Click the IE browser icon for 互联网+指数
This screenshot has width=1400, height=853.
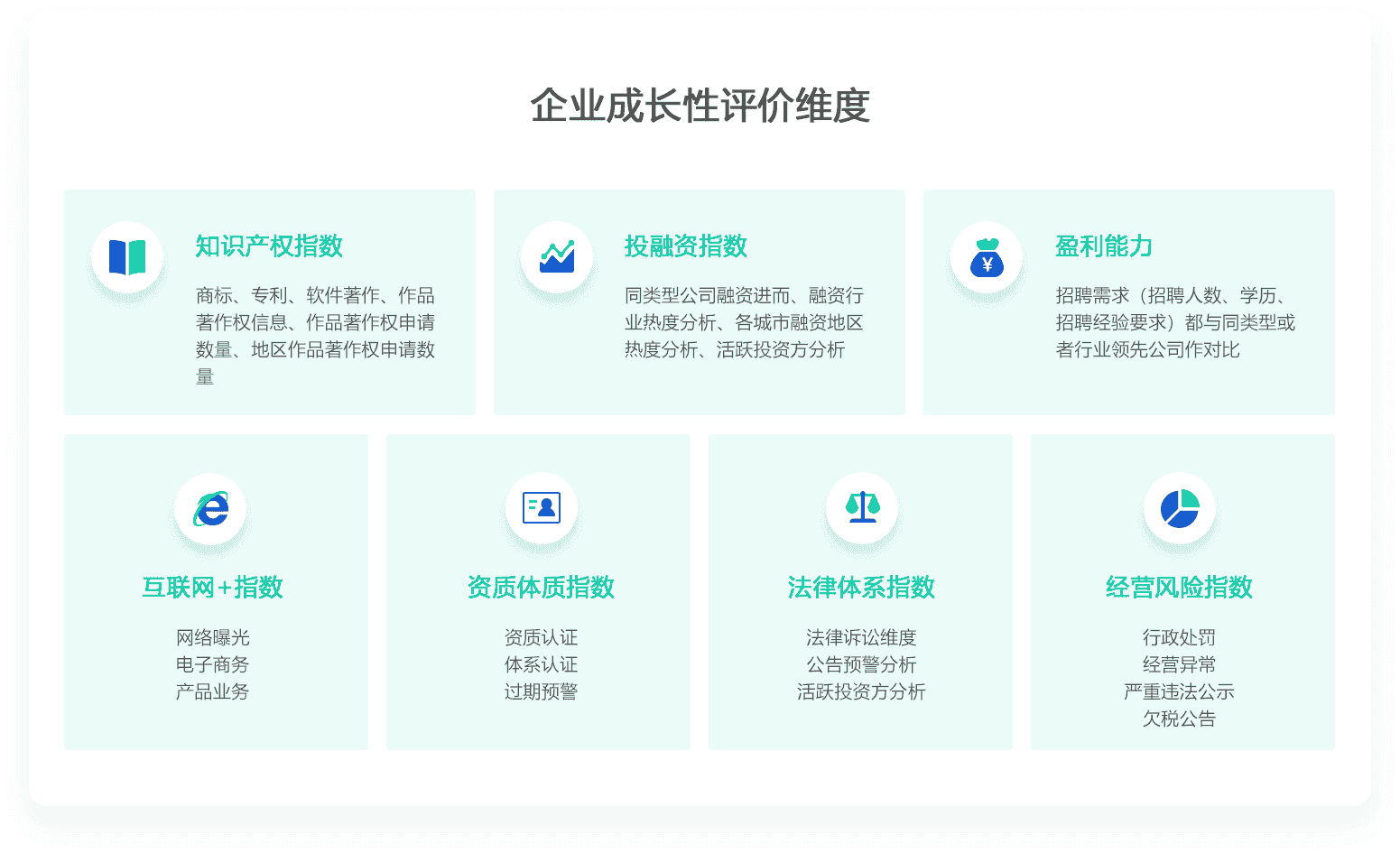pyautogui.click(x=211, y=508)
